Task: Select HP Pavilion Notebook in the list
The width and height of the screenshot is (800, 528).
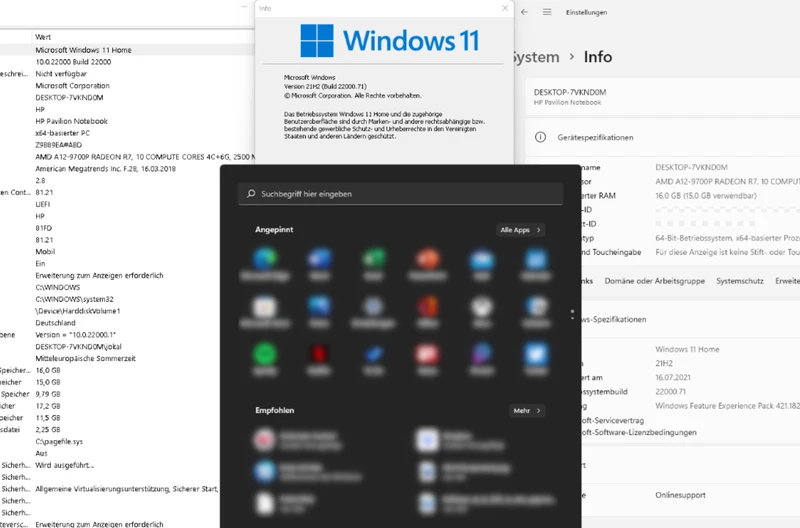Action: click(71, 121)
